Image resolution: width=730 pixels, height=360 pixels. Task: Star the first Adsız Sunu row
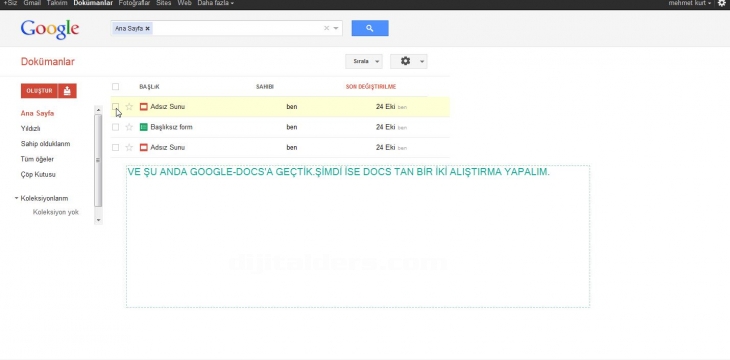[129, 107]
